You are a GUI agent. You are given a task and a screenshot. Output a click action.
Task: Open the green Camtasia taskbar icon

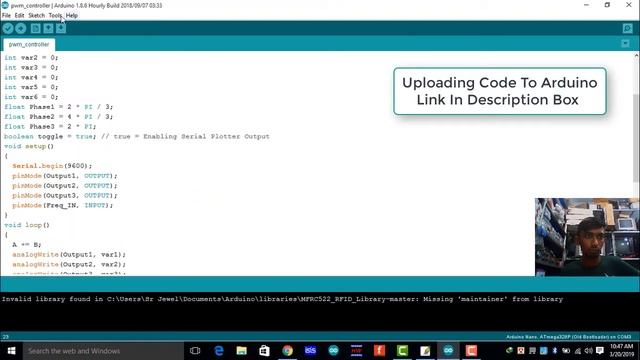tap(402, 351)
